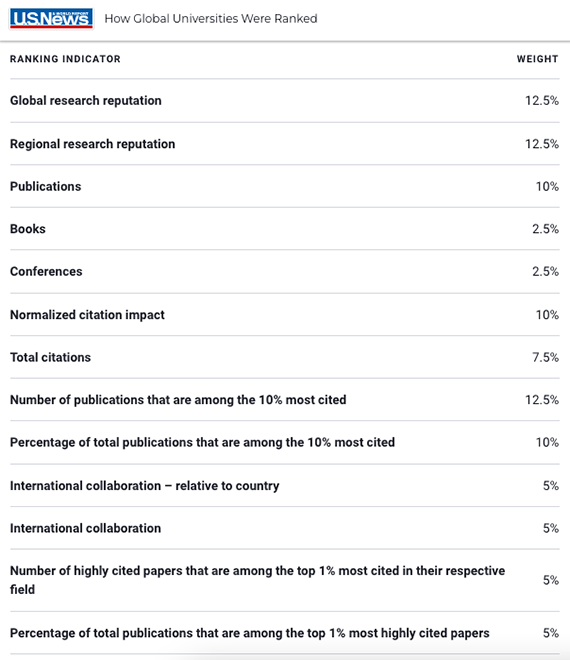Select International collaboration – relative to country row
This screenshot has height=660, width=570.
click(285, 486)
